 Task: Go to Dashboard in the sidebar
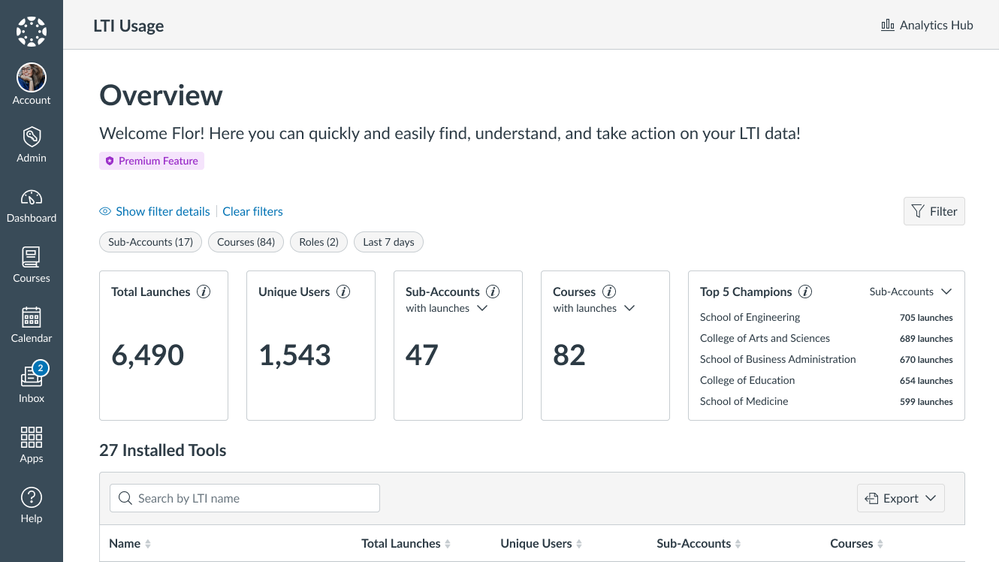pos(31,205)
